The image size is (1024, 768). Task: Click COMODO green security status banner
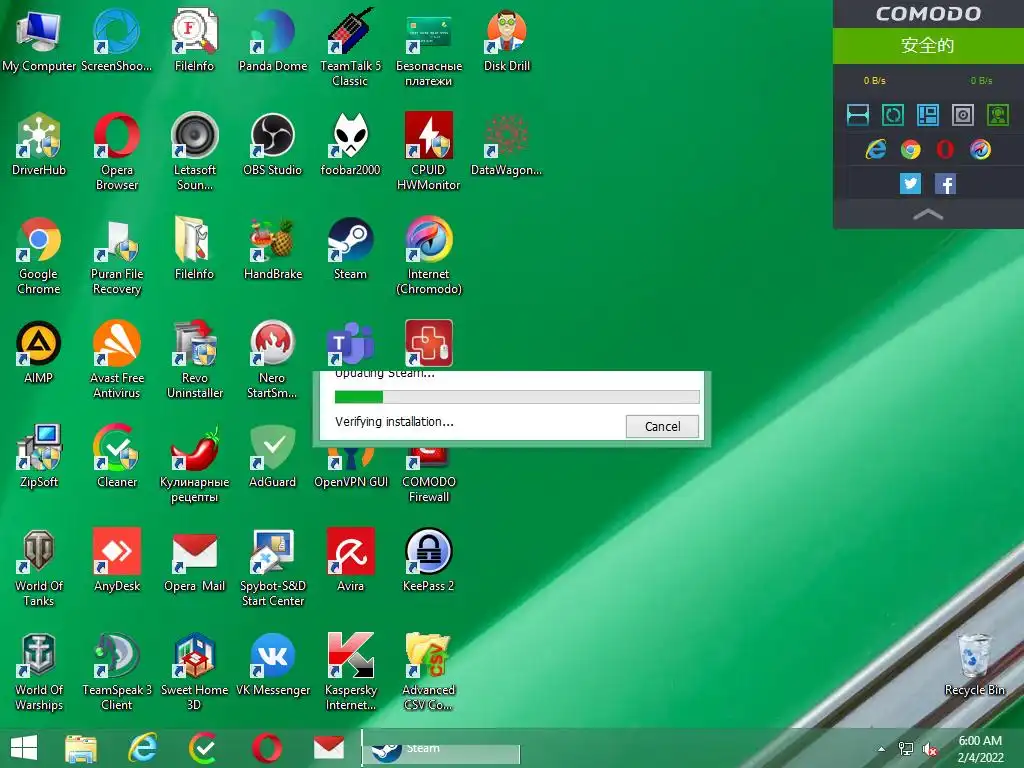coord(928,46)
